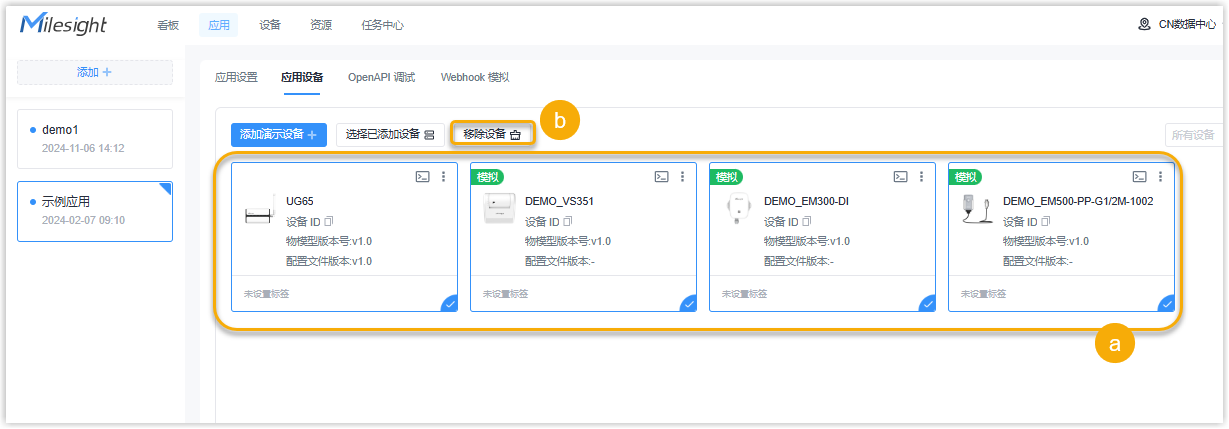The height and width of the screenshot is (429, 1229).
Task: Select the 示例应用 application in sidebar
Action: tap(95, 211)
